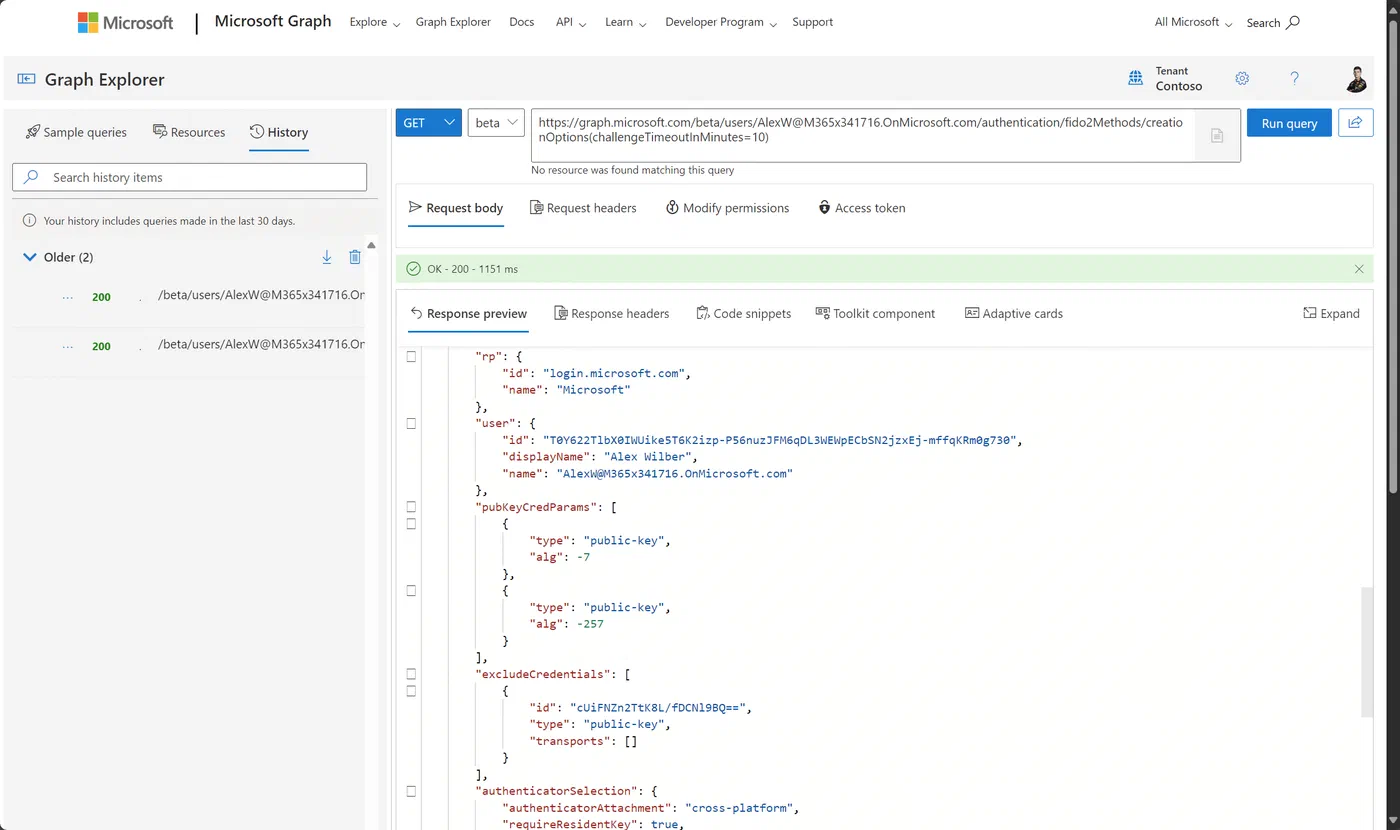
Task: Open more actions for first history item
Action: click(68, 297)
